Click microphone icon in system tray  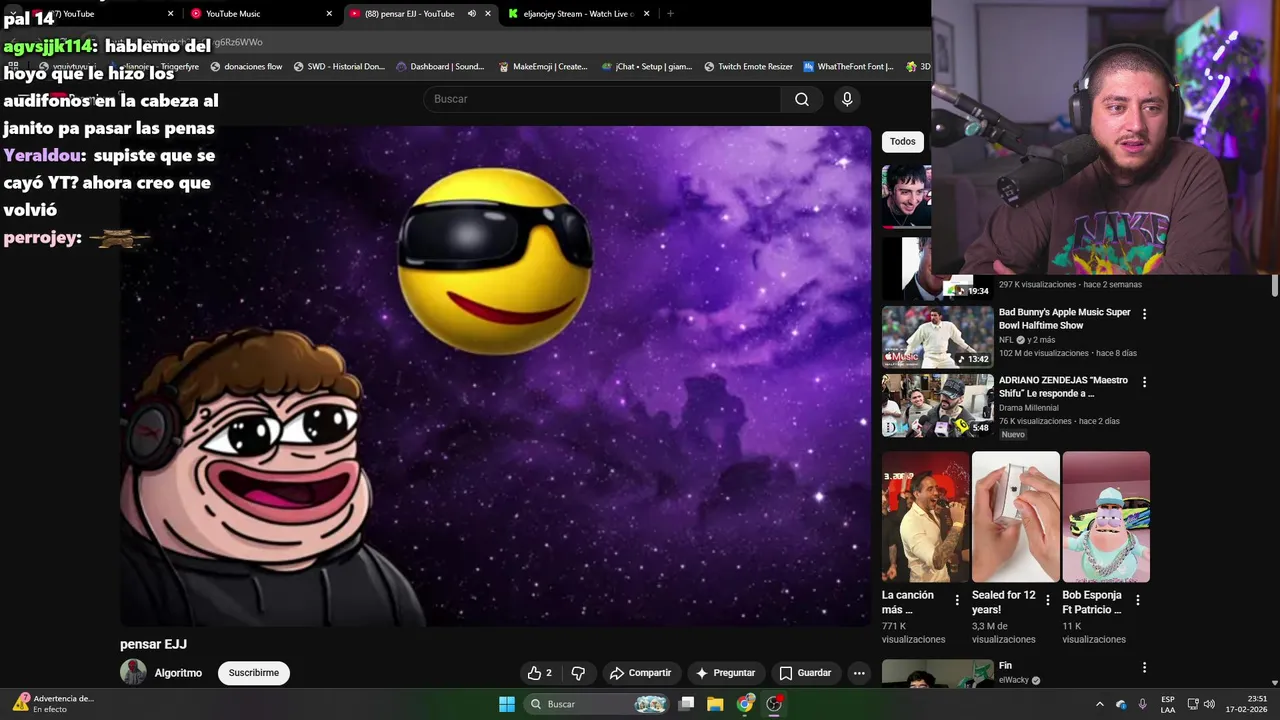click(x=1142, y=704)
